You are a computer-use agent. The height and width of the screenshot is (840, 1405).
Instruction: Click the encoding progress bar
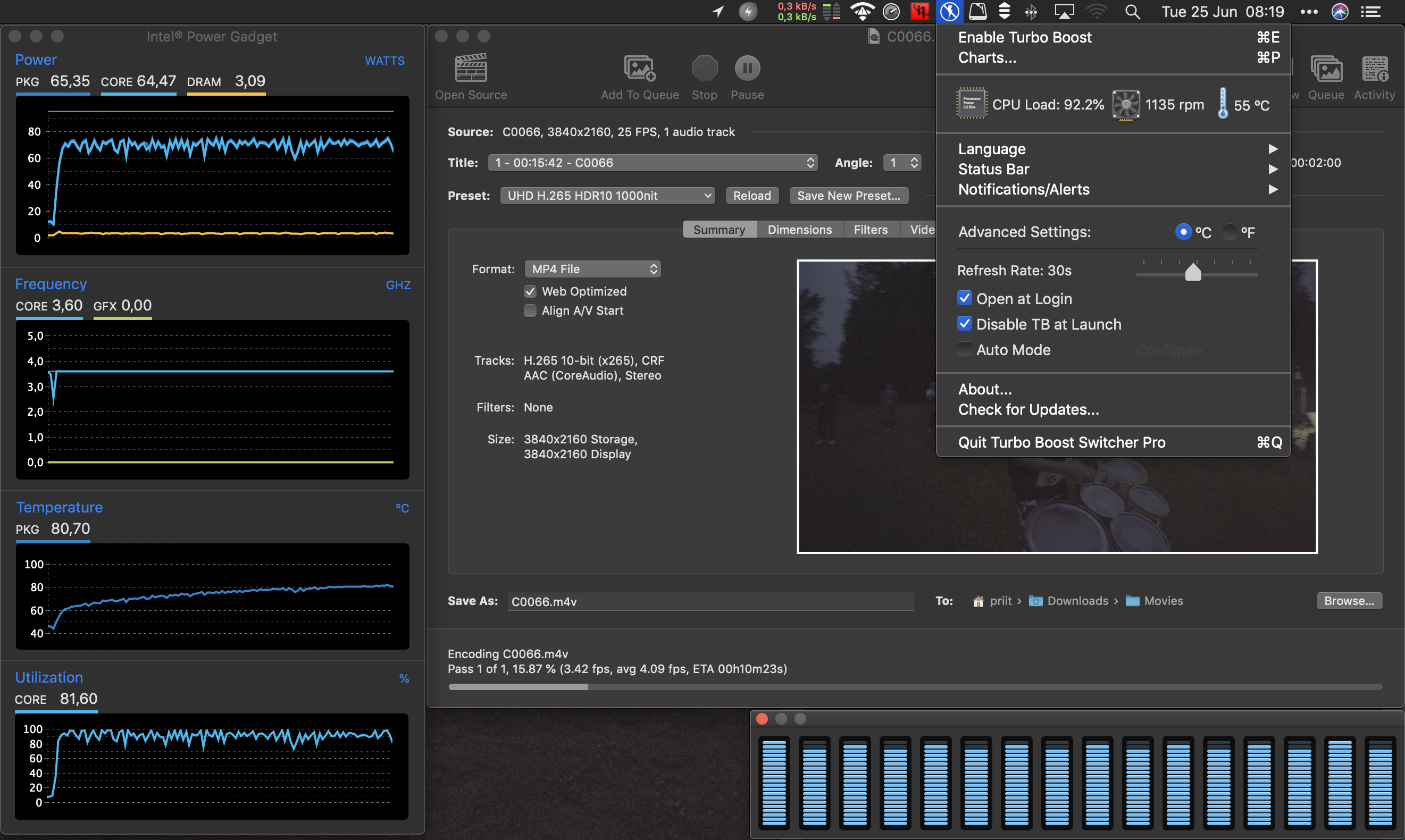(915, 686)
